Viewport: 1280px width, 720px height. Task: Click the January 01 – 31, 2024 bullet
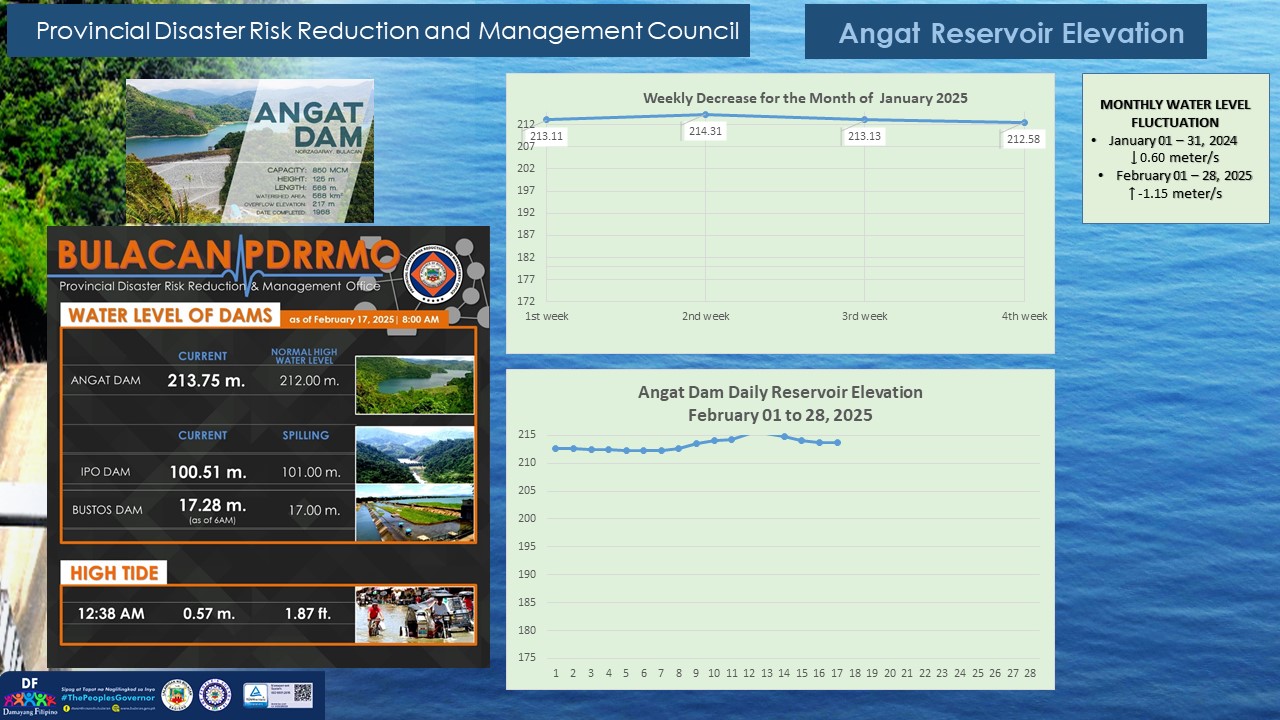click(1173, 141)
